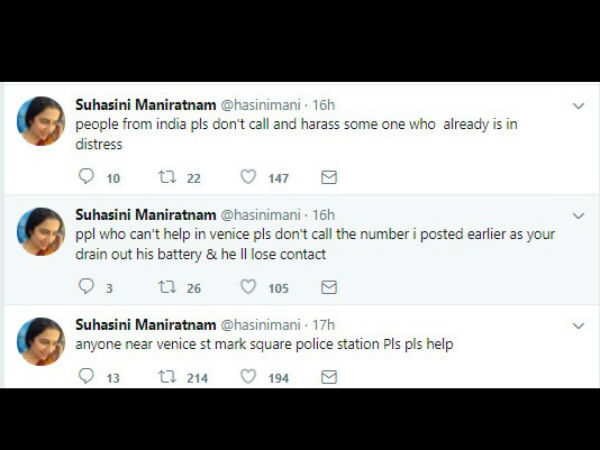Open Suhasini Maniratnam's profile from the first tweet
Screen dimensions: 600x450
(x=144, y=104)
